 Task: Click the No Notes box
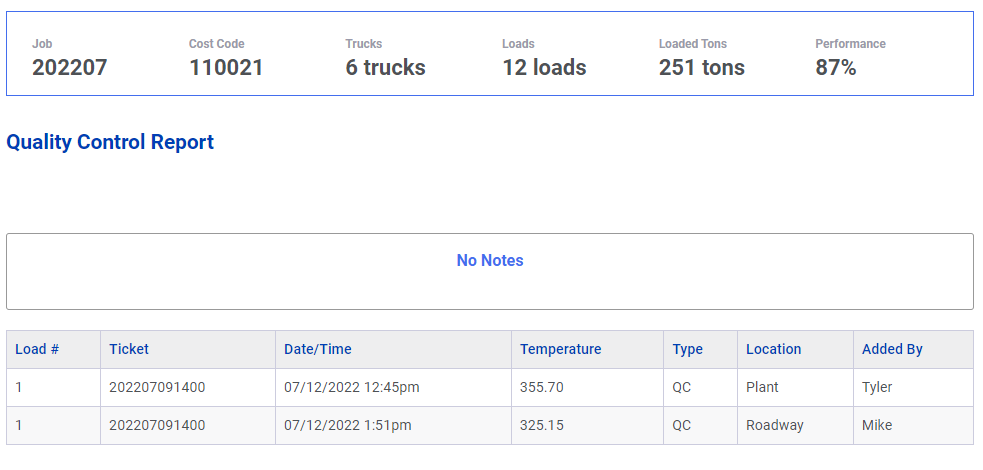point(490,271)
